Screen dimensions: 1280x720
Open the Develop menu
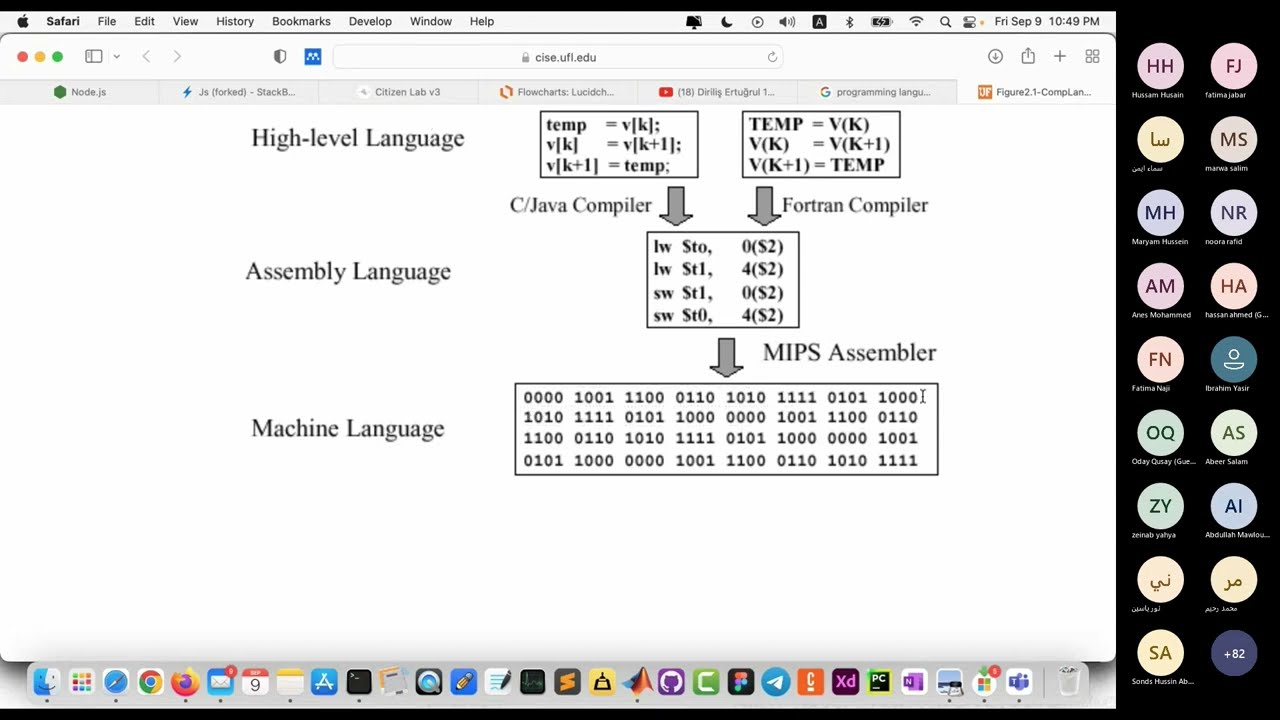pos(370,21)
